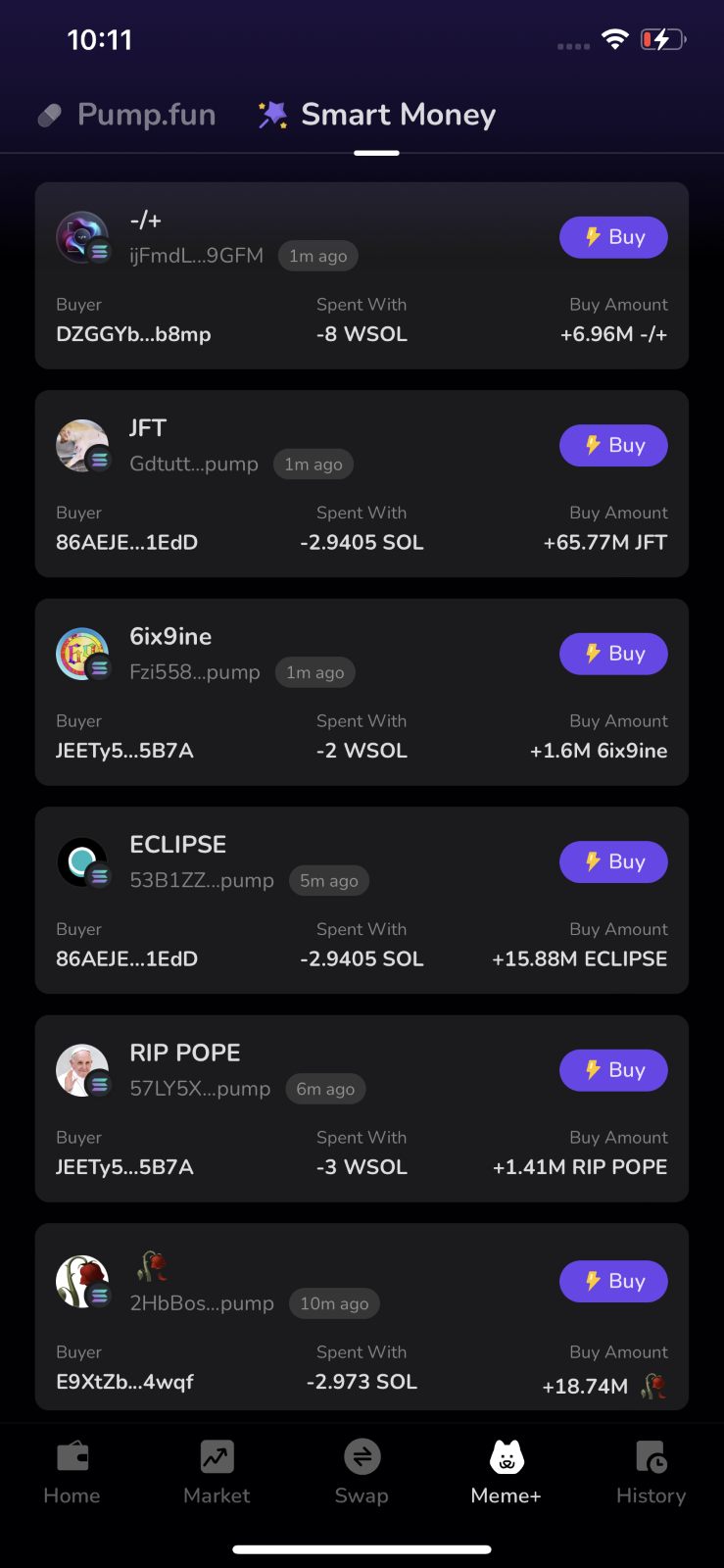Image resolution: width=724 pixels, height=1568 pixels.
Task: Tap the 6ix9ine token avatar
Action: pos(82,654)
